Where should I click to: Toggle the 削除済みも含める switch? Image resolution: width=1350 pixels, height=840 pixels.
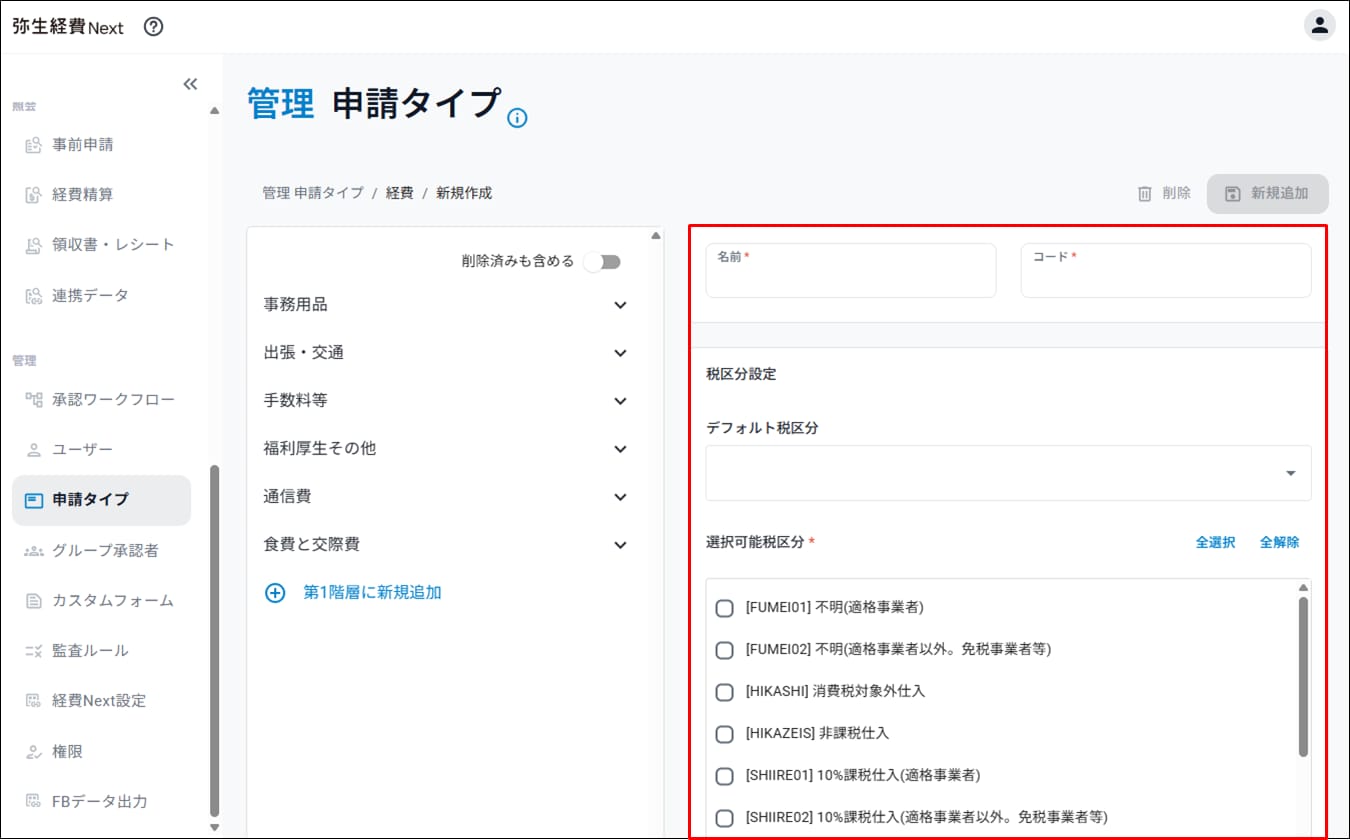(x=602, y=262)
